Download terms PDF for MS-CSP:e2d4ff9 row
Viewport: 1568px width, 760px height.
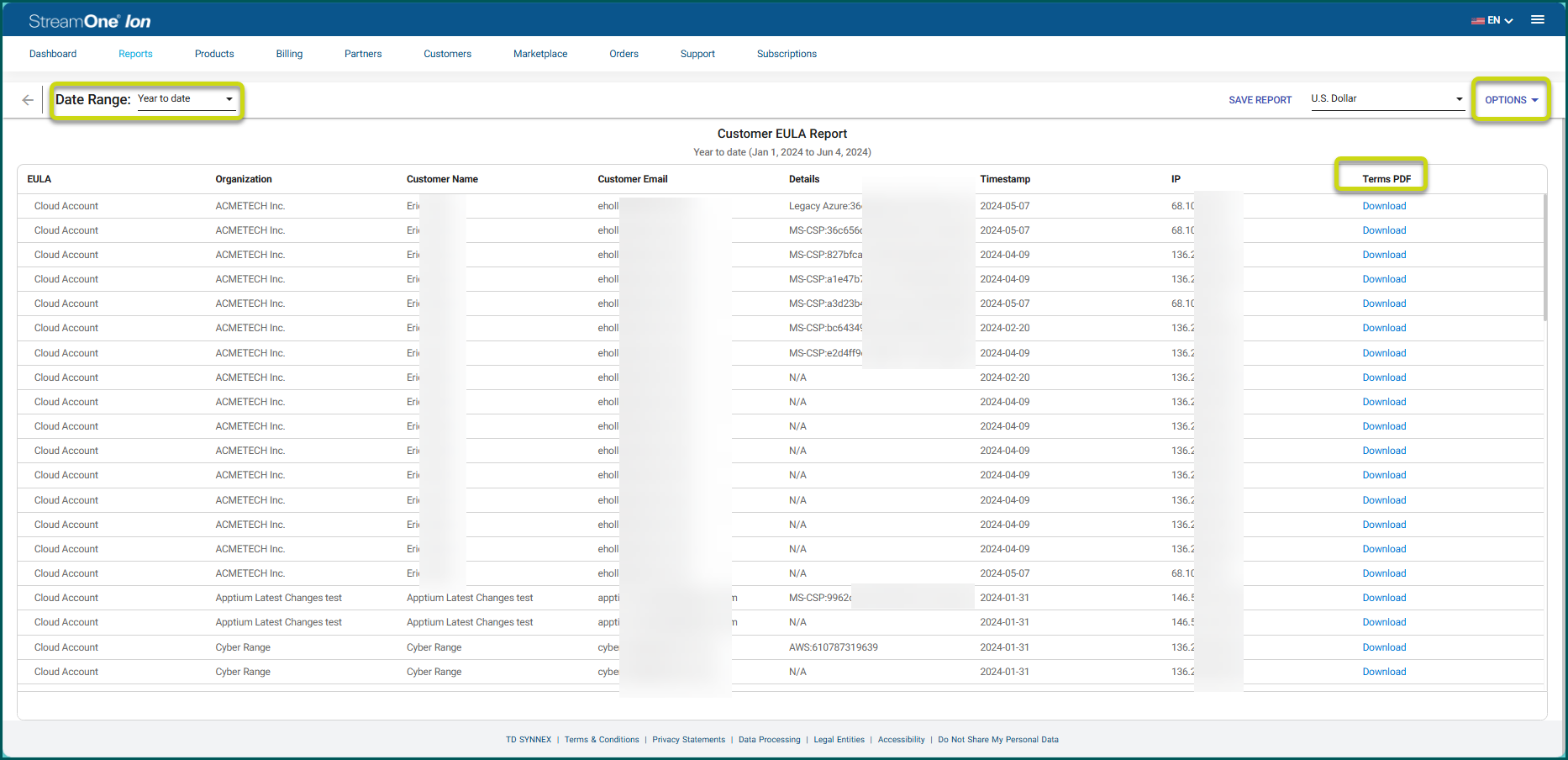point(1384,353)
